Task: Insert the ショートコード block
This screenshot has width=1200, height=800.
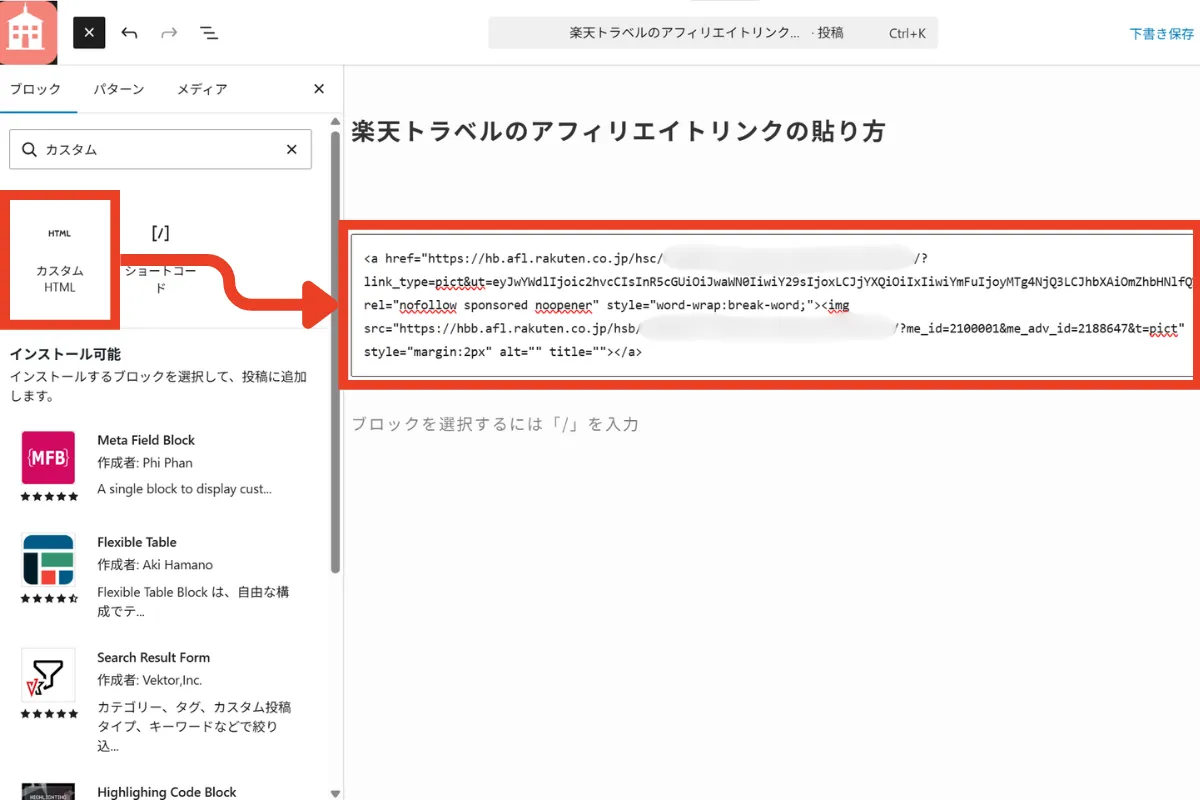Action: tap(160, 259)
